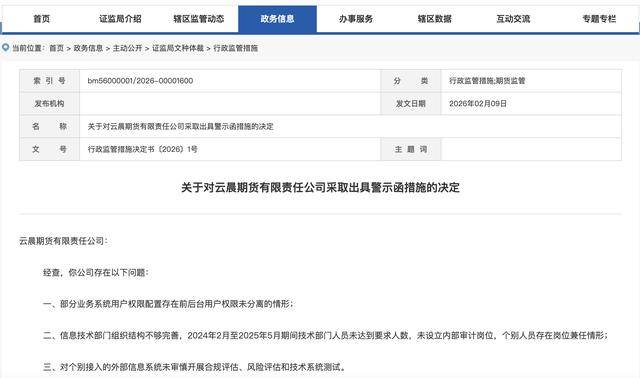
Task: Click the salutation 云晨期货有限责任公司:
Action: coord(63,241)
